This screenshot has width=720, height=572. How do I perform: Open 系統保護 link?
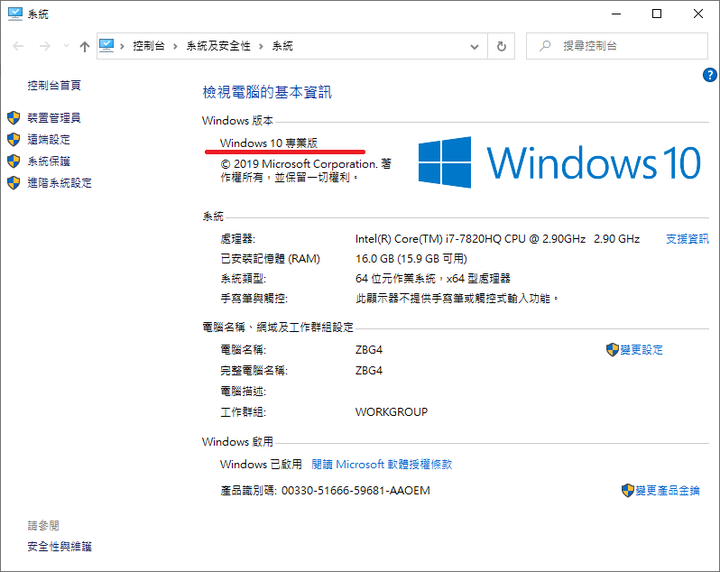click(49, 161)
